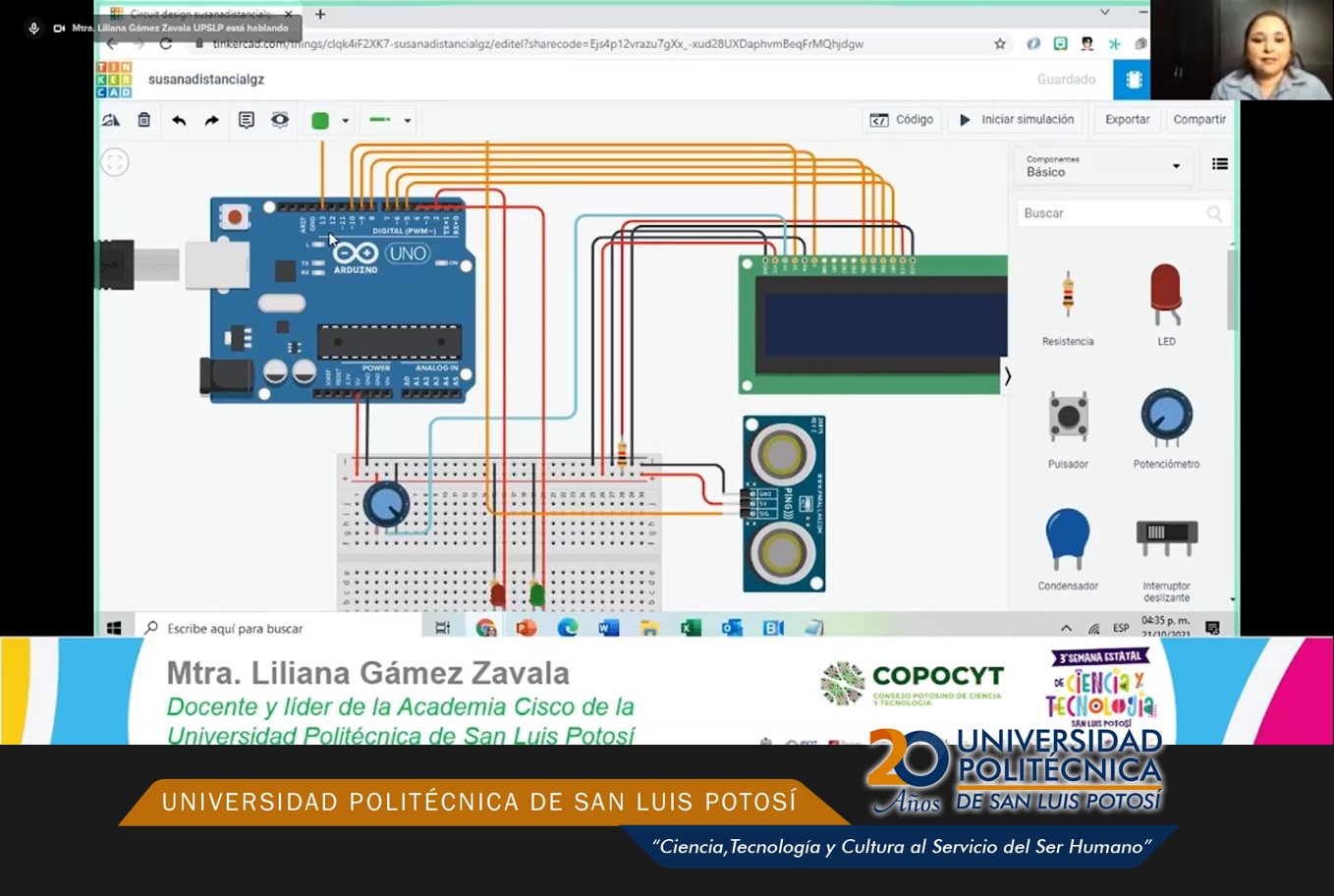
Task: Select the ultrasonic PING sensor
Action: pos(784,503)
